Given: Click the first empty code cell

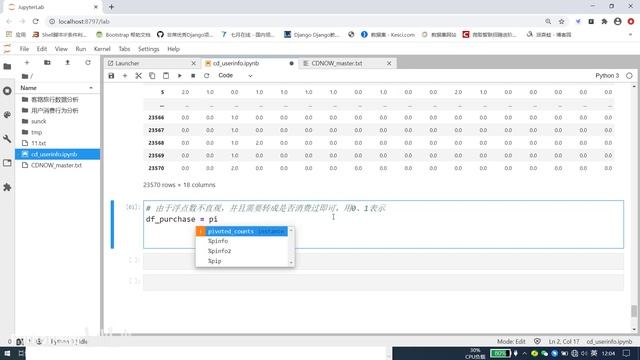Looking at the screenshot, I should 383,261.
